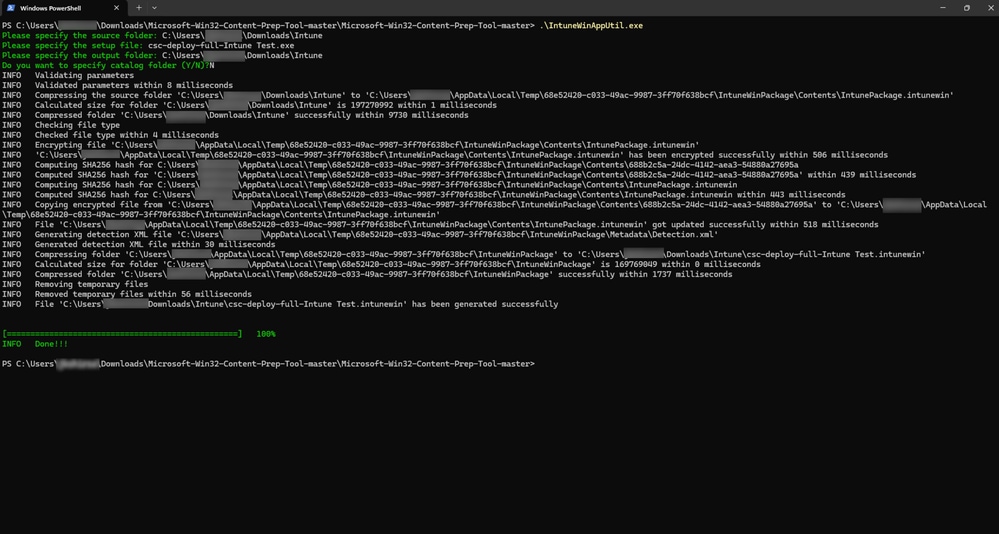Image resolution: width=999 pixels, height=534 pixels.
Task: Click the 'Encrypting file' log line
Action: point(350,145)
